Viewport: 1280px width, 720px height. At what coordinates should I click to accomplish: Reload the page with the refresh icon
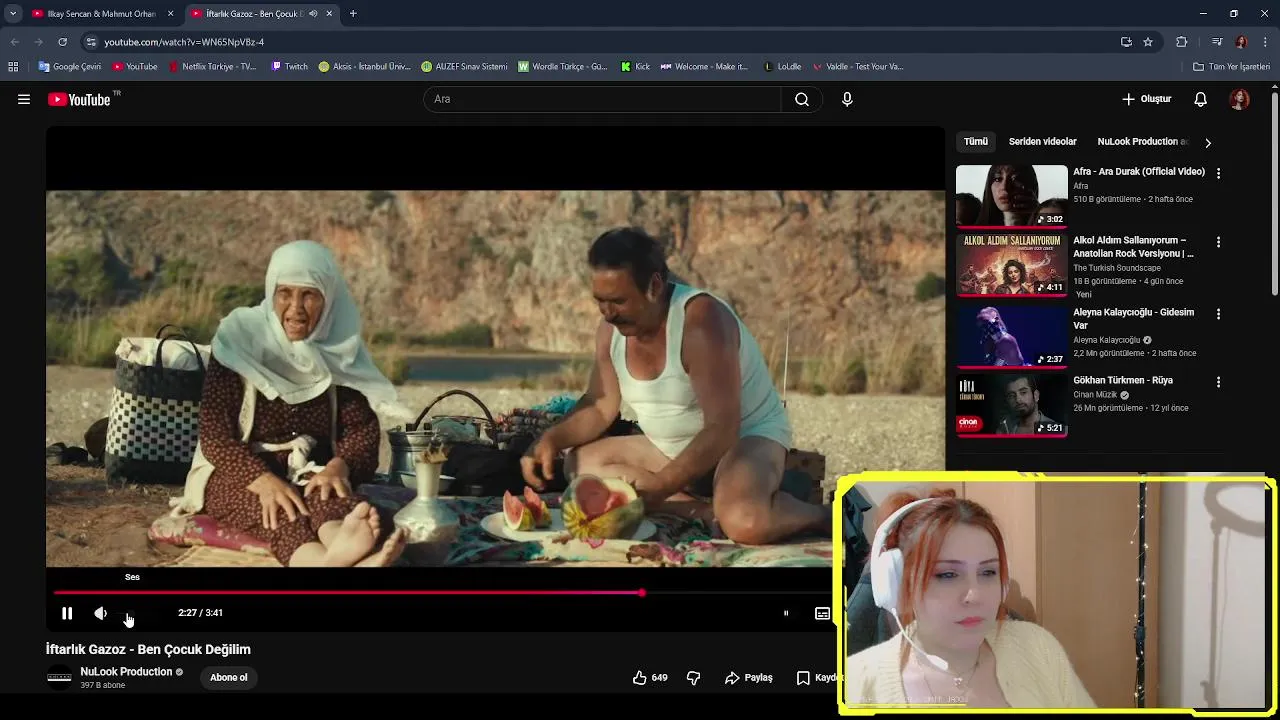[x=62, y=42]
